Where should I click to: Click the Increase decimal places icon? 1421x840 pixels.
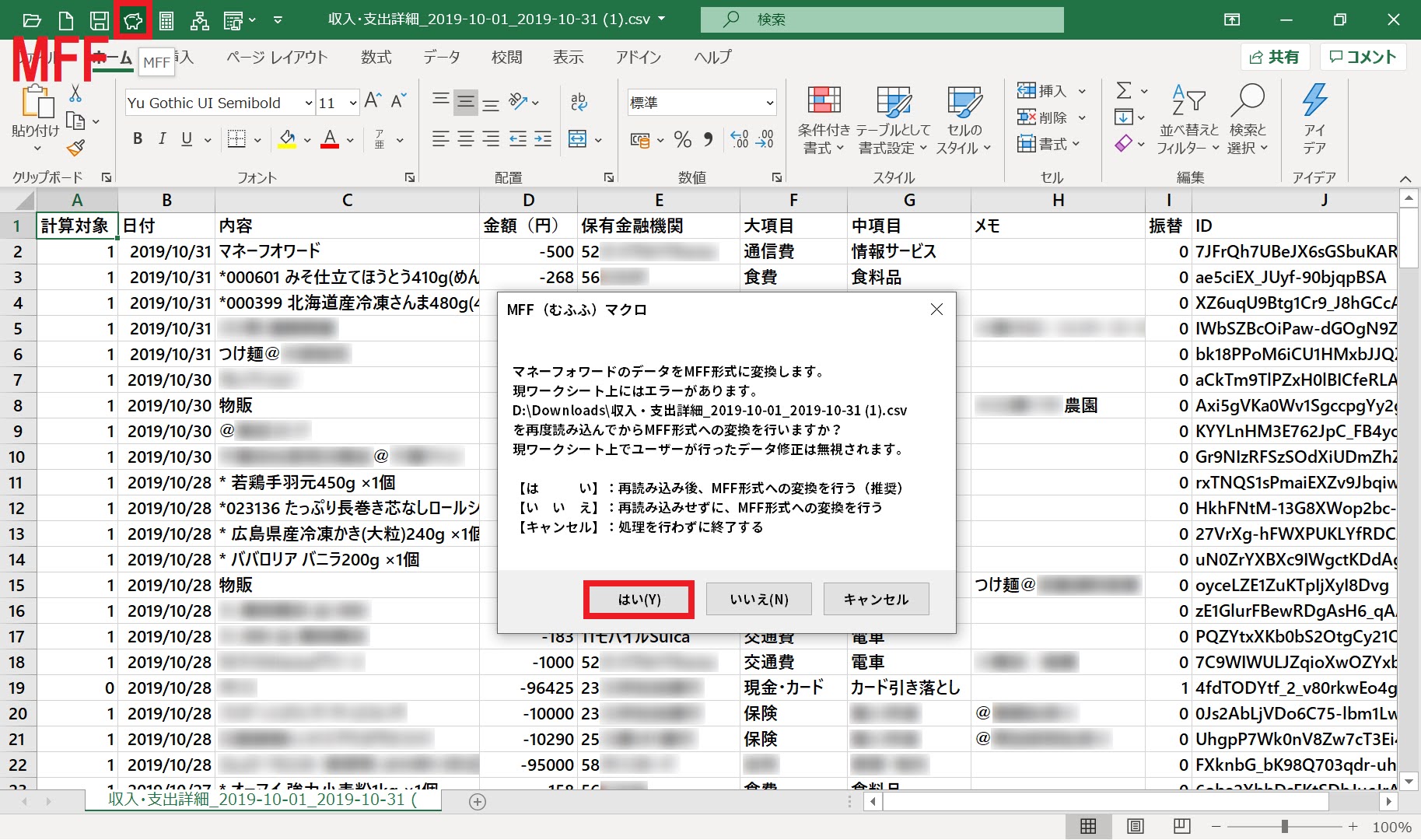[x=740, y=140]
